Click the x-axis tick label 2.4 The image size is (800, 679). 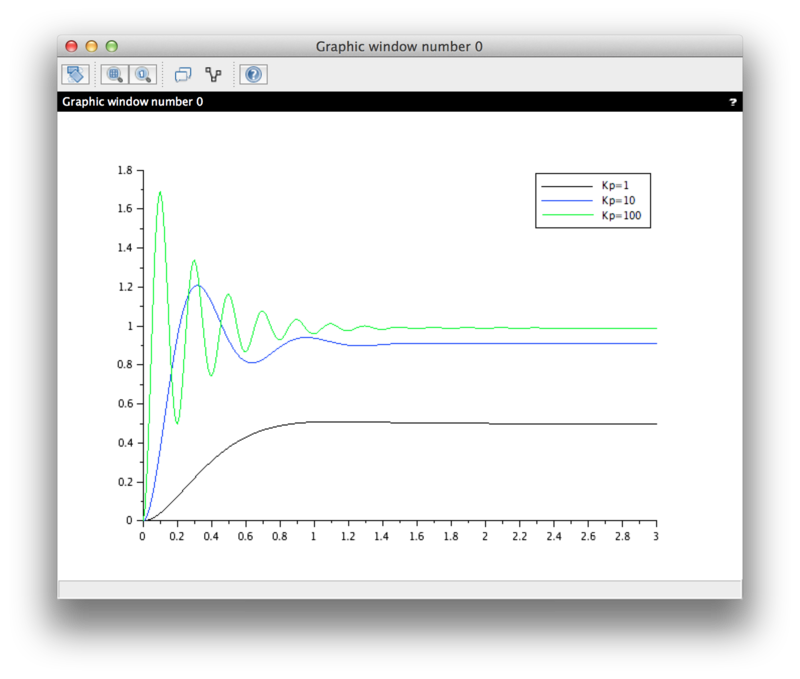(554, 537)
